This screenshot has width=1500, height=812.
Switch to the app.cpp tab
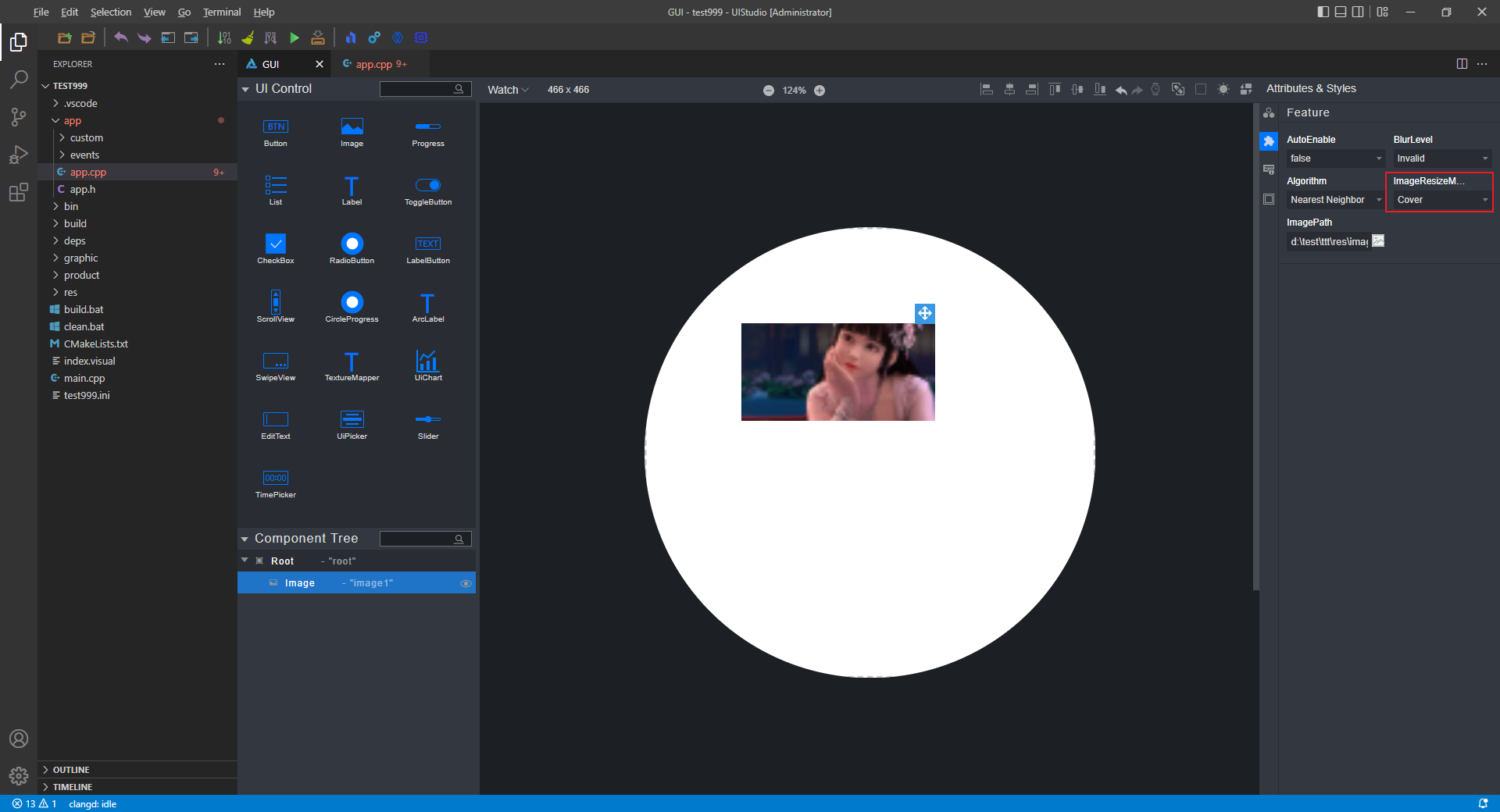pyautogui.click(x=375, y=64)
